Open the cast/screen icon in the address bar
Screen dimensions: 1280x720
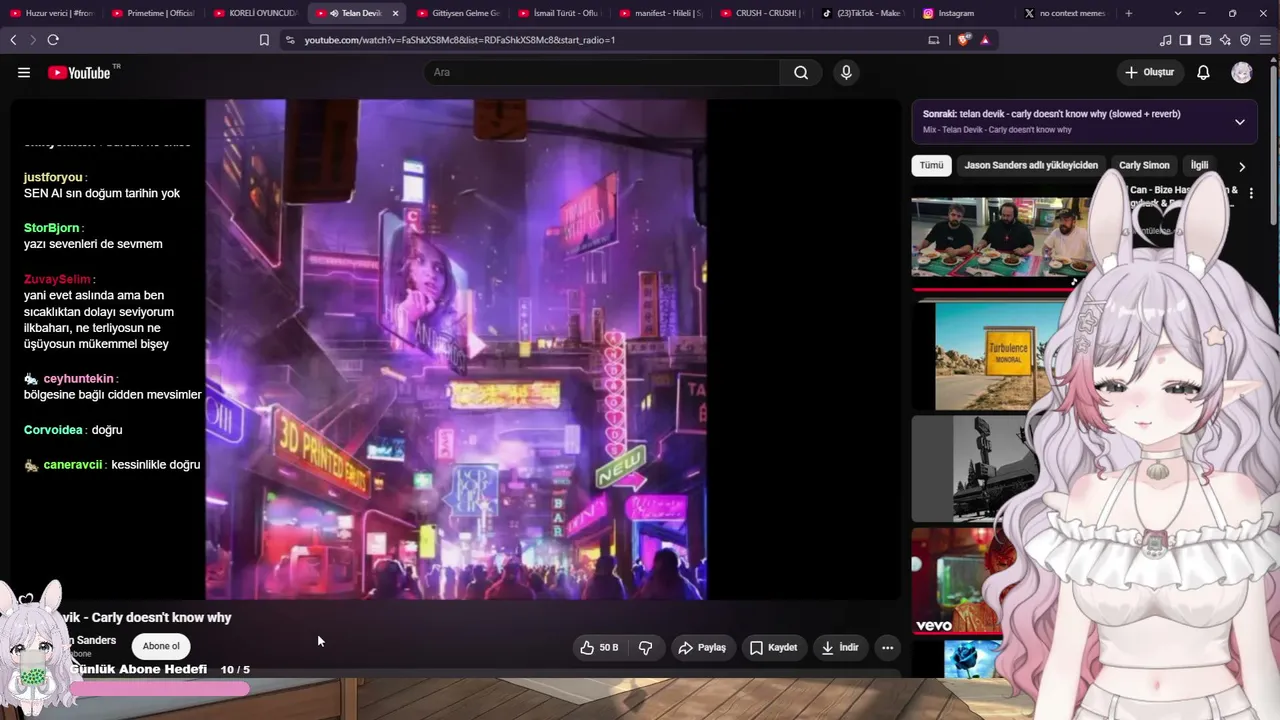coord(934,40)
